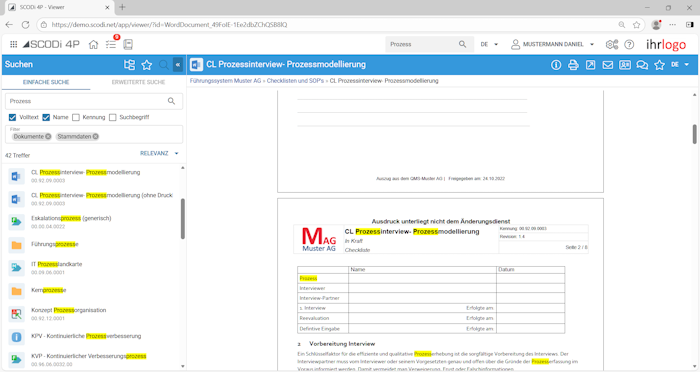Toggle the Name checkbox

click(46, 117)
